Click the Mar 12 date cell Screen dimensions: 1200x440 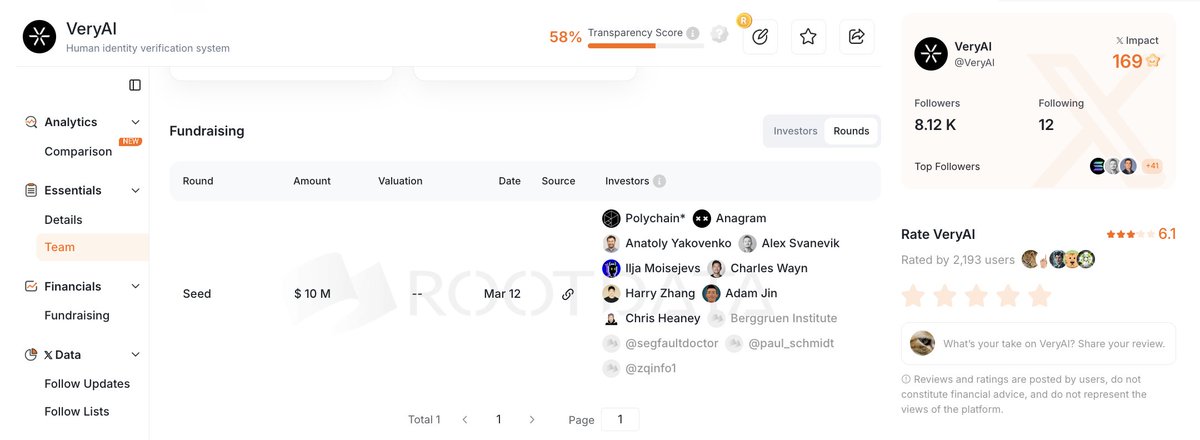pos(502,294)
